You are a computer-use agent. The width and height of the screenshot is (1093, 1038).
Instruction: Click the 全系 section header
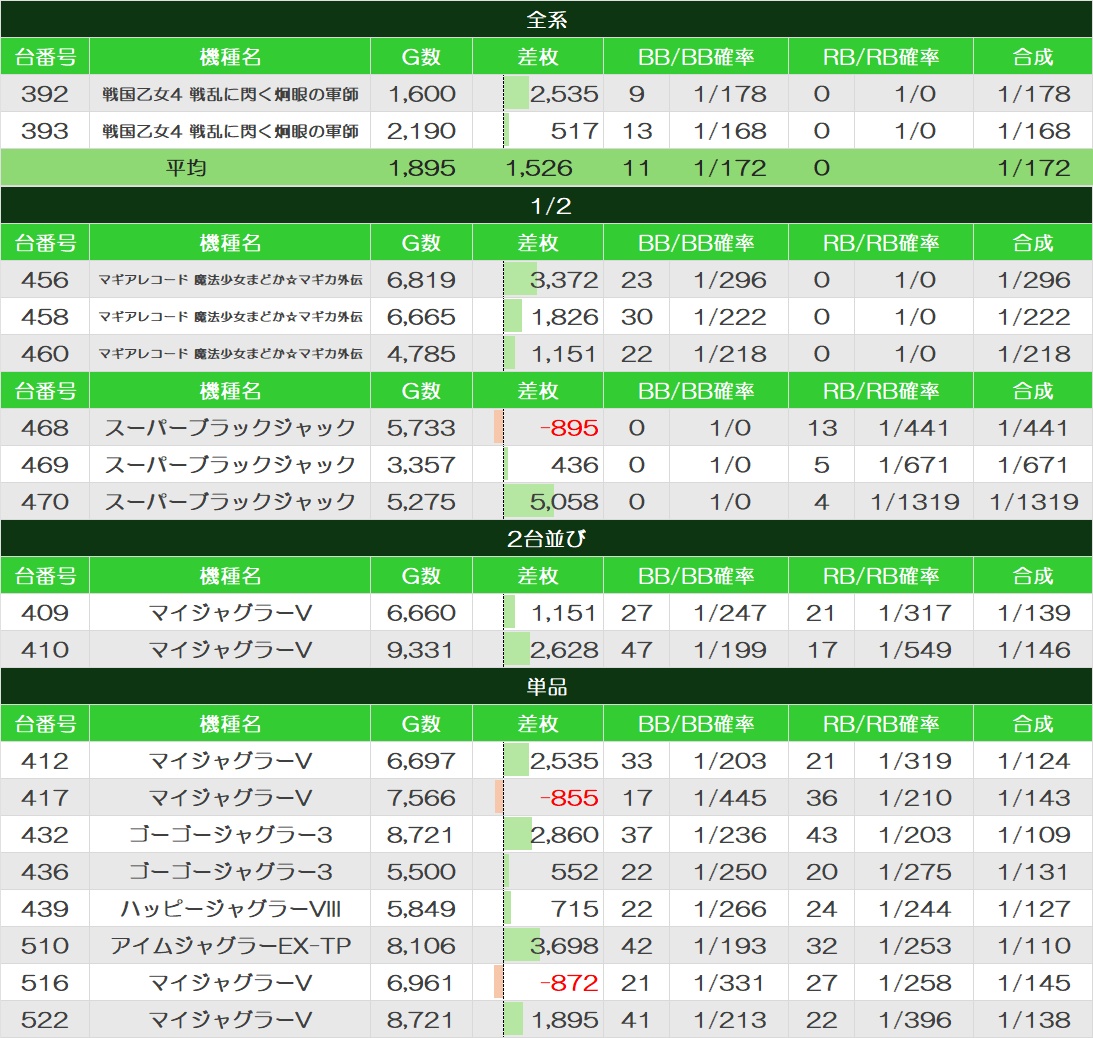click(x=546, y=19)
